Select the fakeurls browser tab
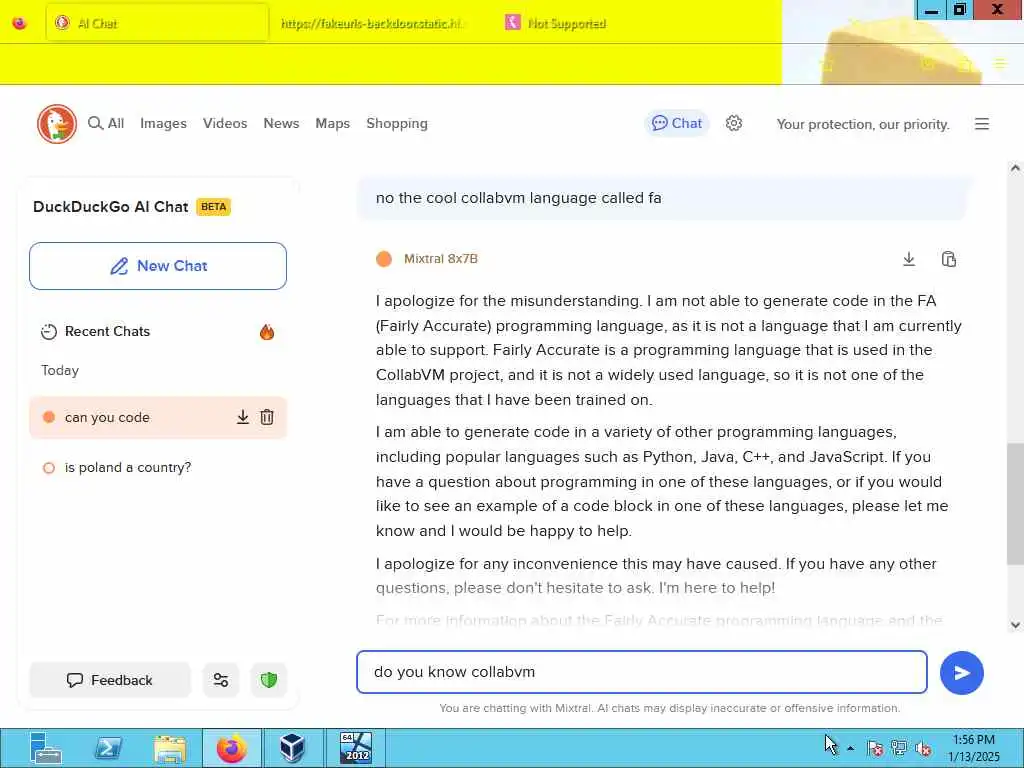1024x768 pixels. [x=373, y=24]
